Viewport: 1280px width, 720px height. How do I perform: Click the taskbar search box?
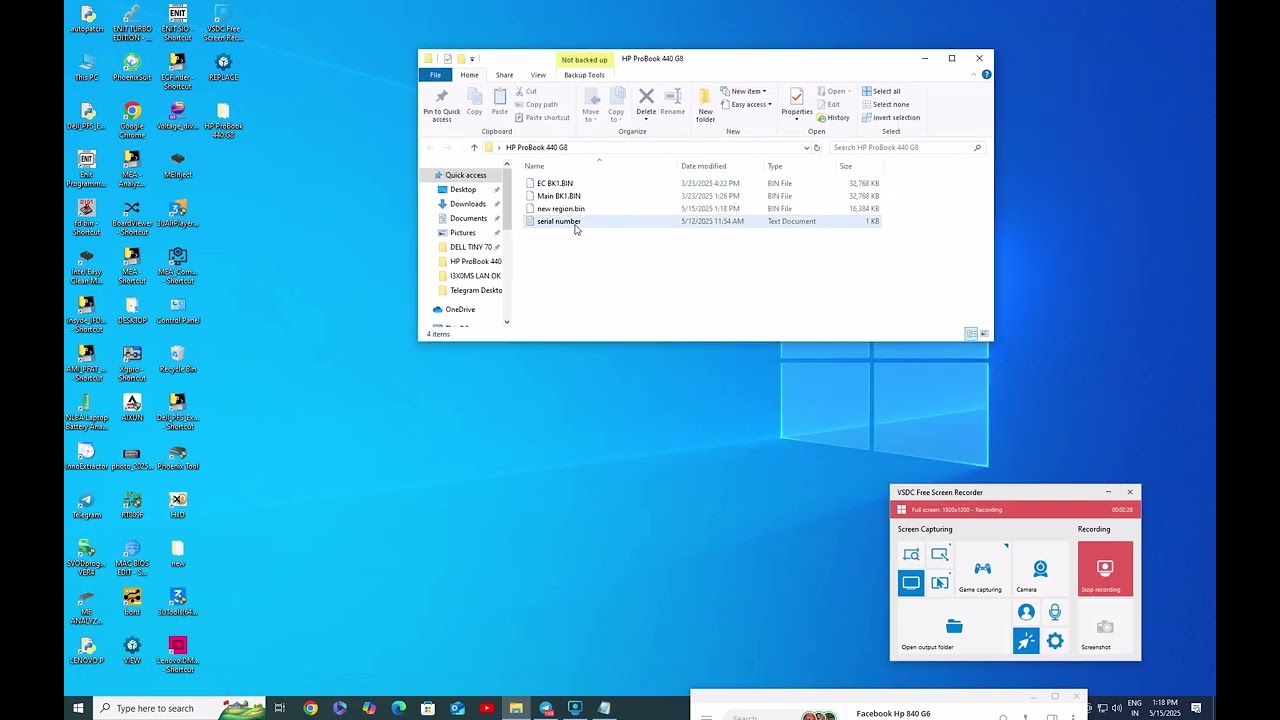(179, 708)
